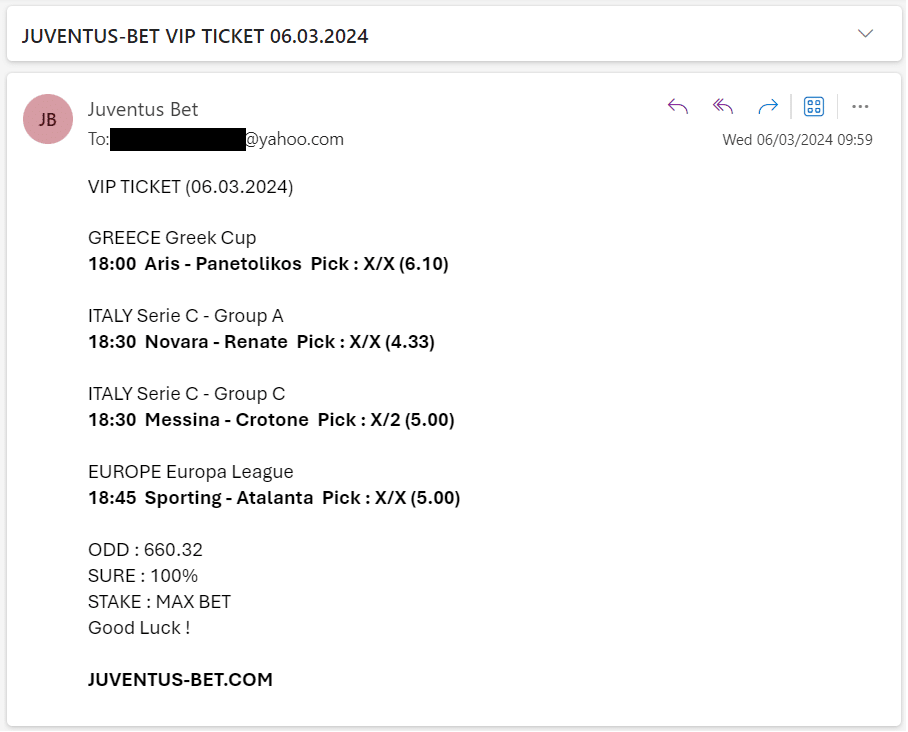Select the email subject header title

(195, 36)
